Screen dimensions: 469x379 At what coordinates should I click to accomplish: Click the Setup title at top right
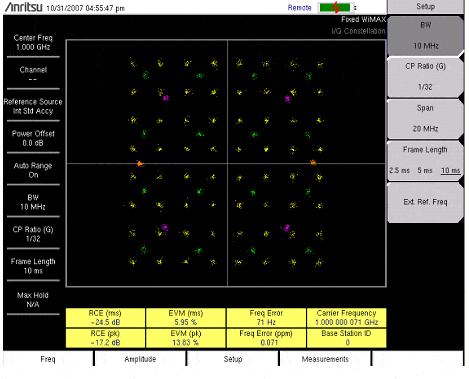point(425,6)
